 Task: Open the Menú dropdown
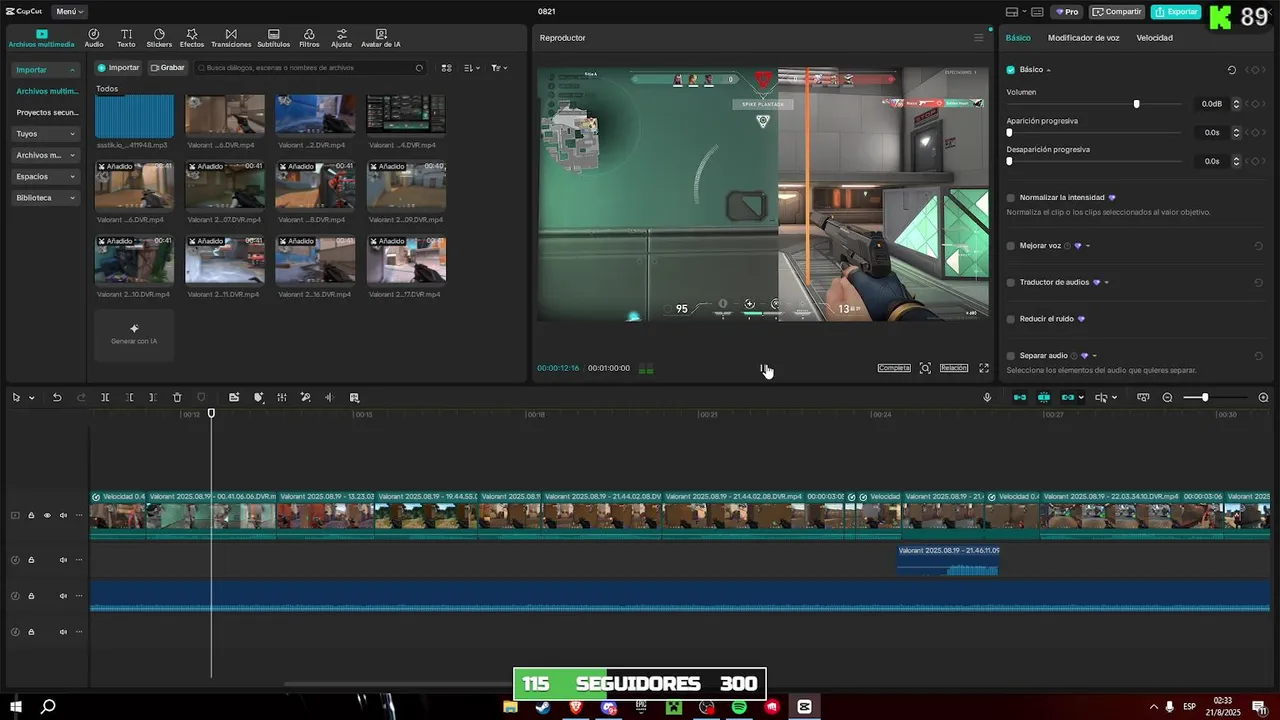point(70,12)
